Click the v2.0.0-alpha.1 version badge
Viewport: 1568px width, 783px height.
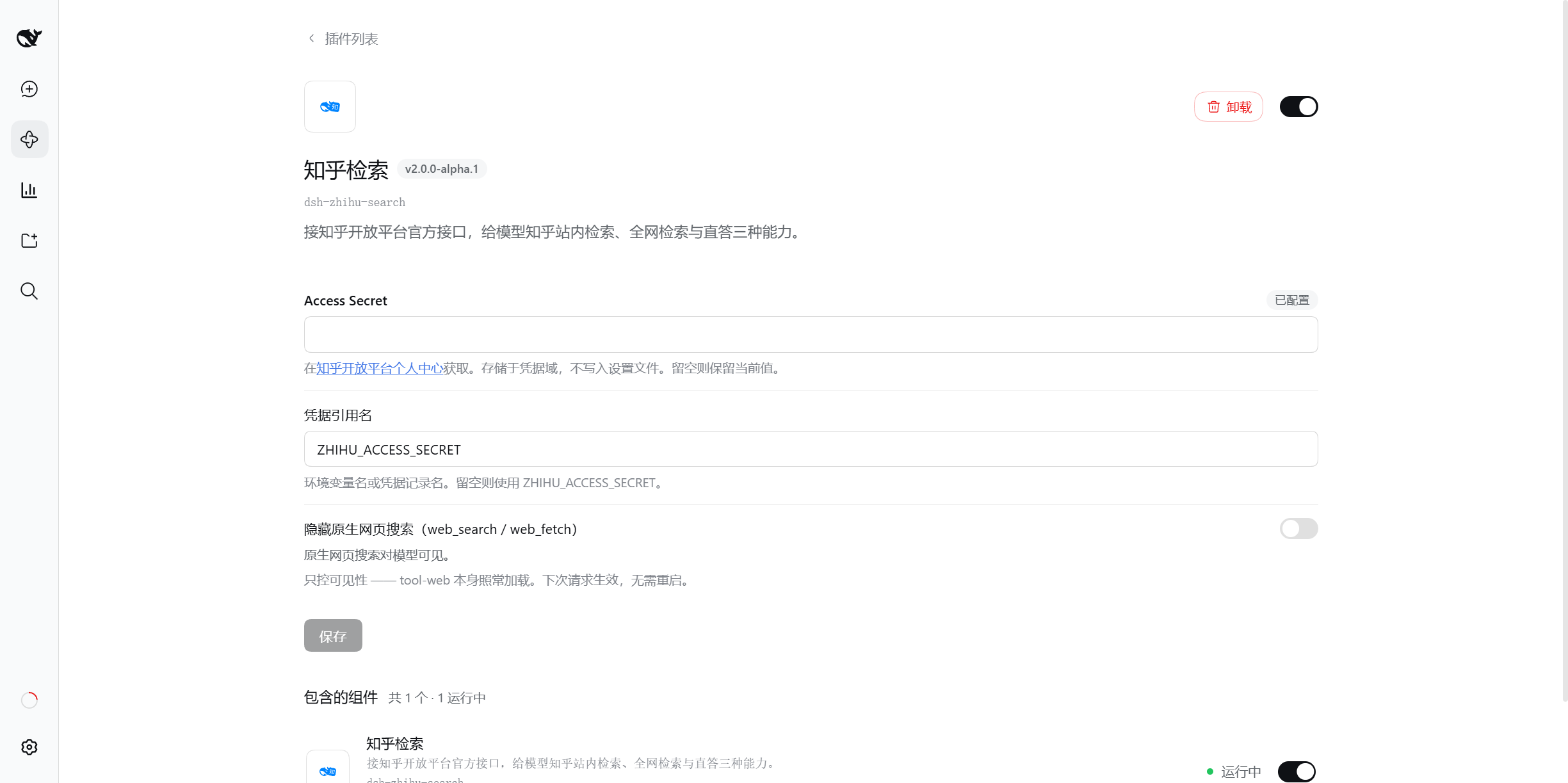tap(442, 169)
